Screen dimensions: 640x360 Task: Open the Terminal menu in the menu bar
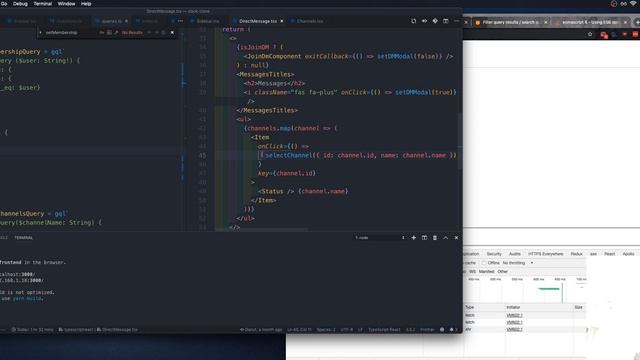42,4
